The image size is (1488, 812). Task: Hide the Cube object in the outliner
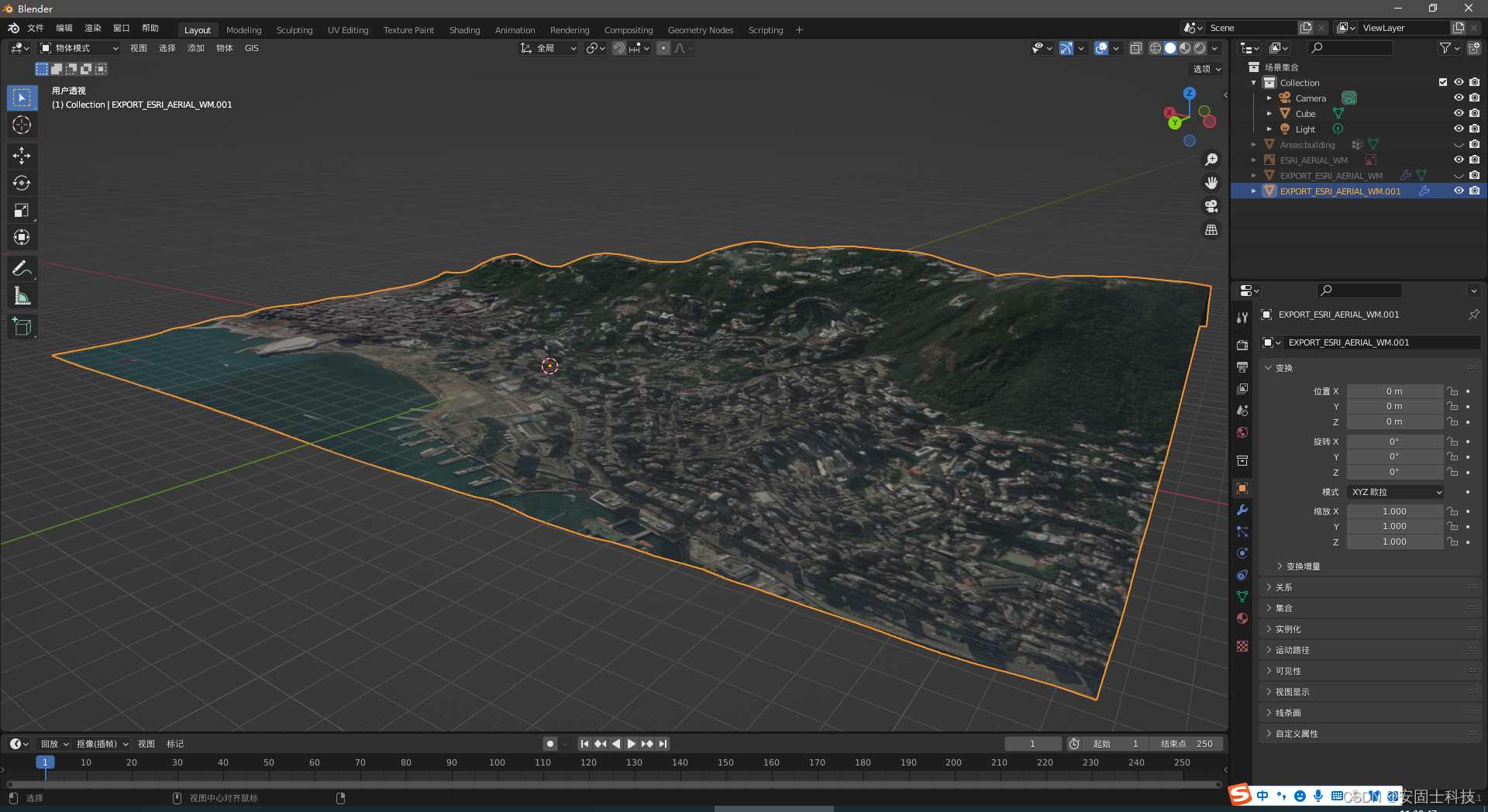(1459, 113)
